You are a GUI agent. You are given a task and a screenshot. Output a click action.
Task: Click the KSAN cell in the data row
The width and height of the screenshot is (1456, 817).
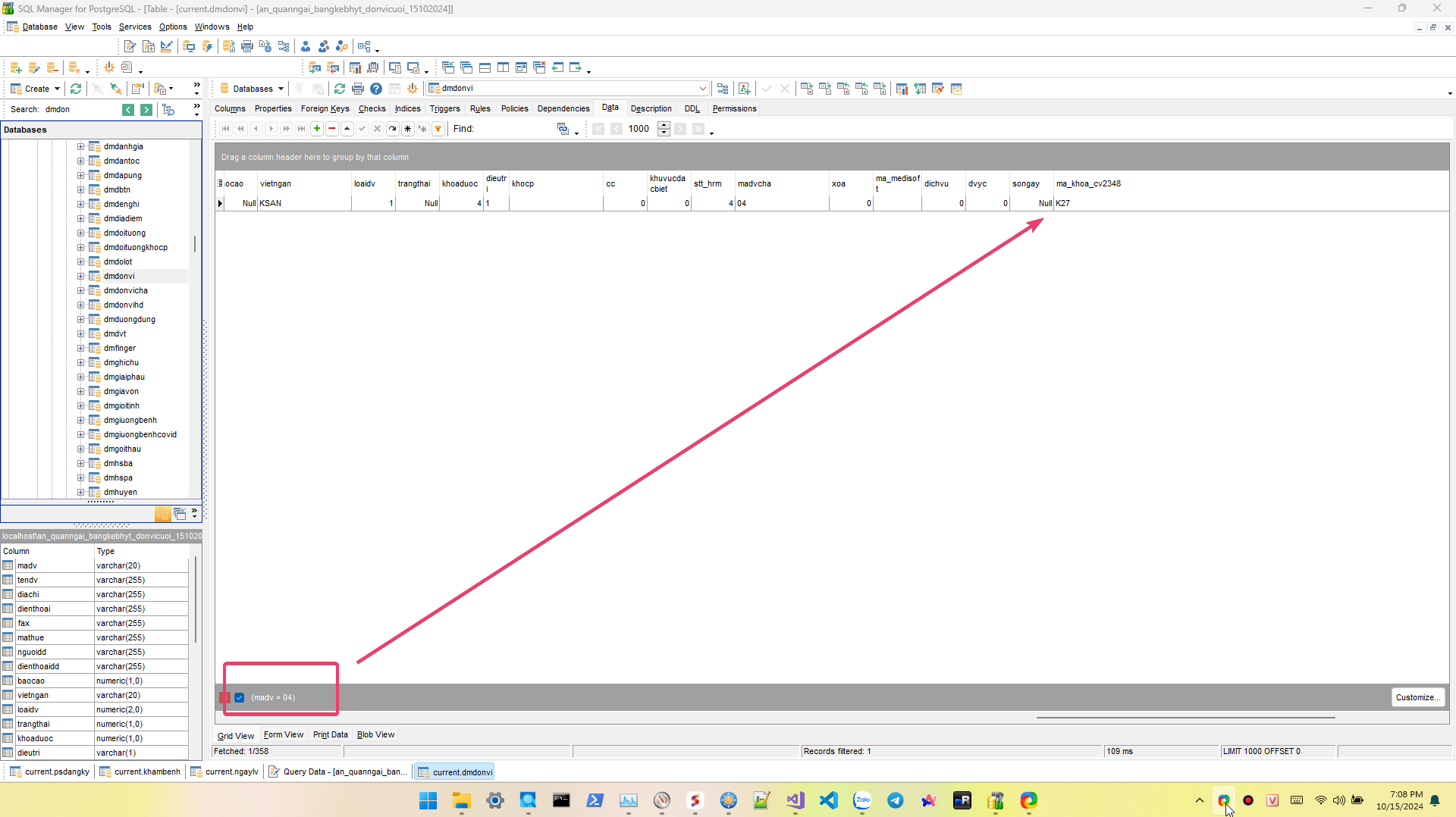coord(304,203)
